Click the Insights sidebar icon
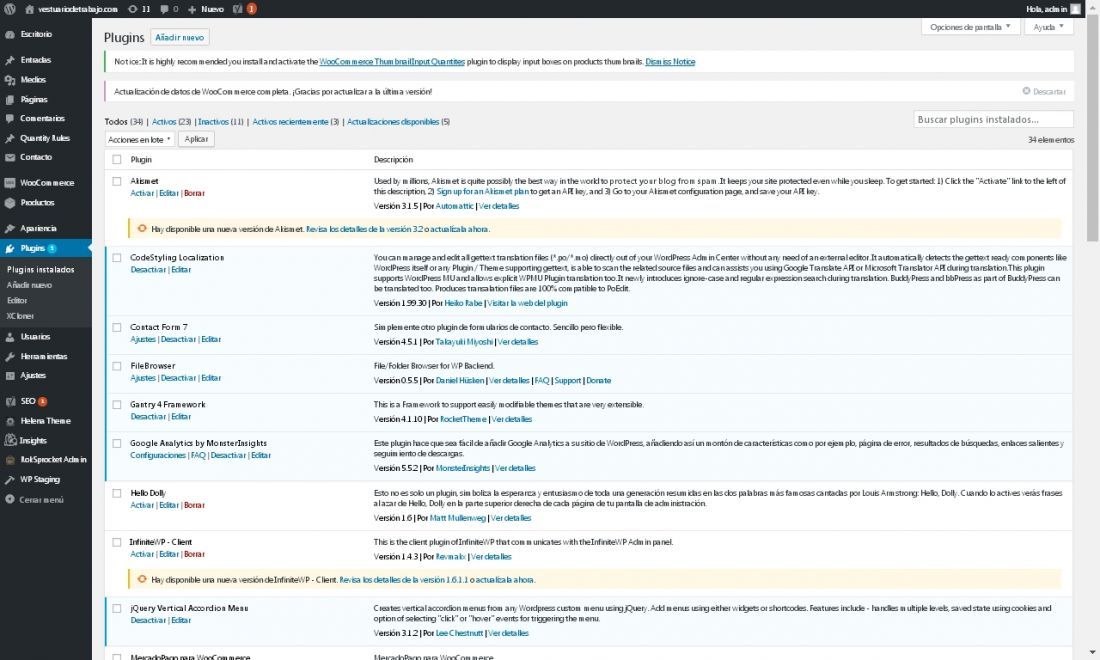1100x660 pixels. pos(10,440)
